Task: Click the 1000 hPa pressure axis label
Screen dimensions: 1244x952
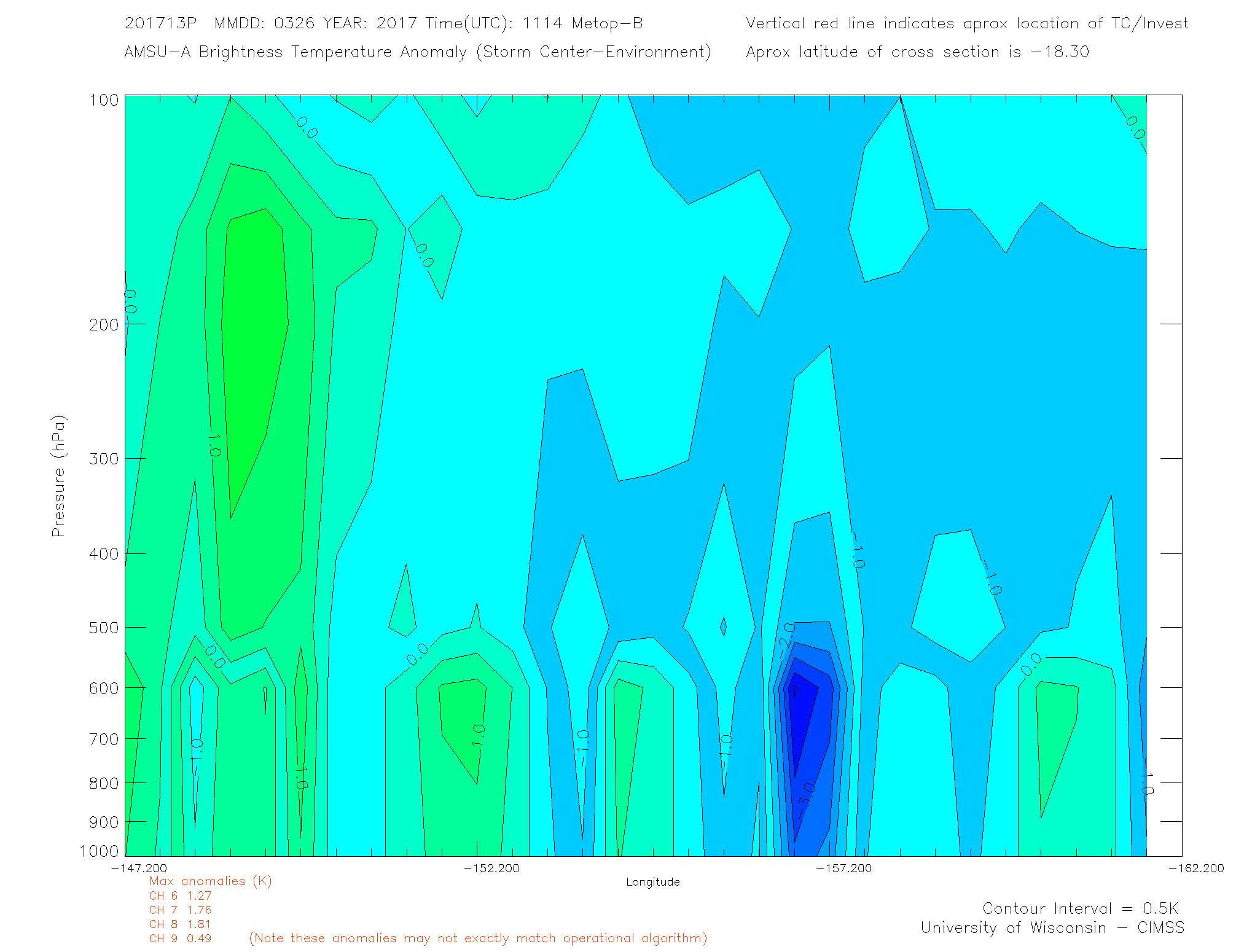Action: click(x=100, y=851)
